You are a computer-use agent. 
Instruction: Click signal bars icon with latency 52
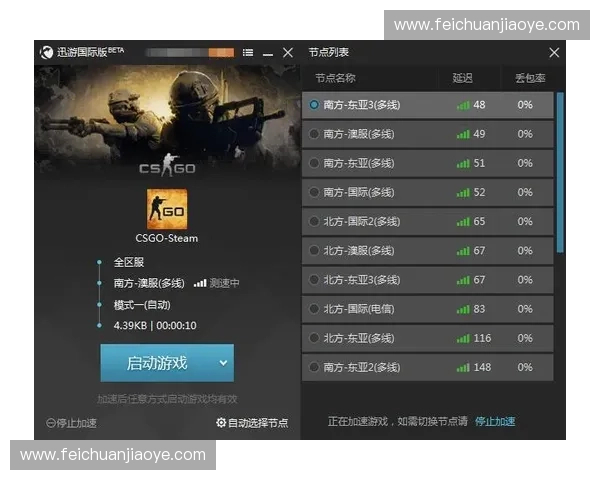tap(463, 193)
